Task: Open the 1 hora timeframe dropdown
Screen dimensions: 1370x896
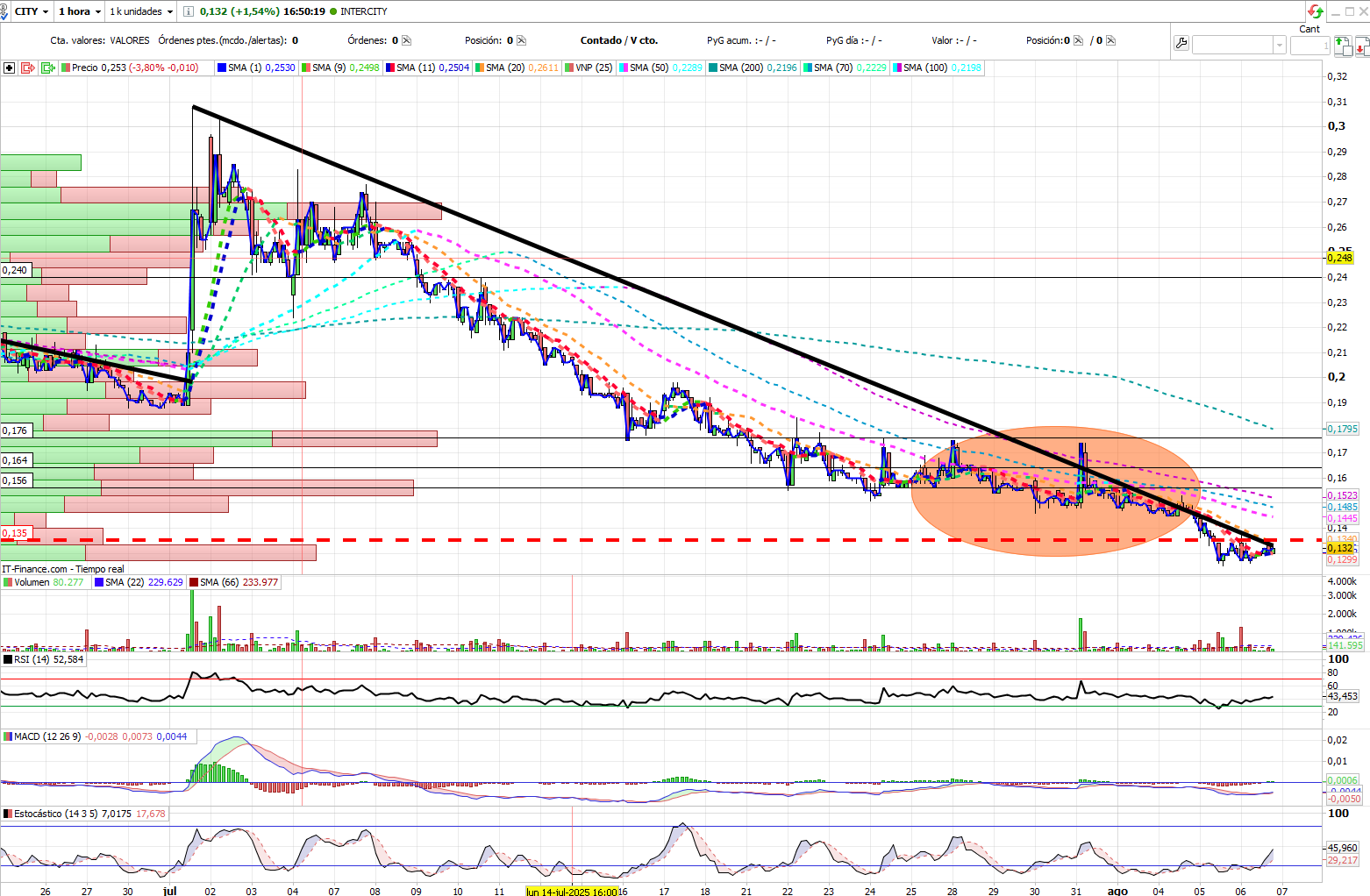Action: coord(79,11)
